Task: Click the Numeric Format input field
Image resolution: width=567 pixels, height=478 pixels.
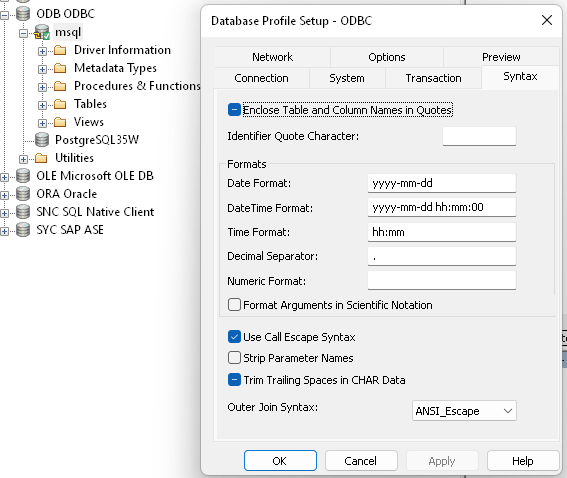Action: pos(442,280)
